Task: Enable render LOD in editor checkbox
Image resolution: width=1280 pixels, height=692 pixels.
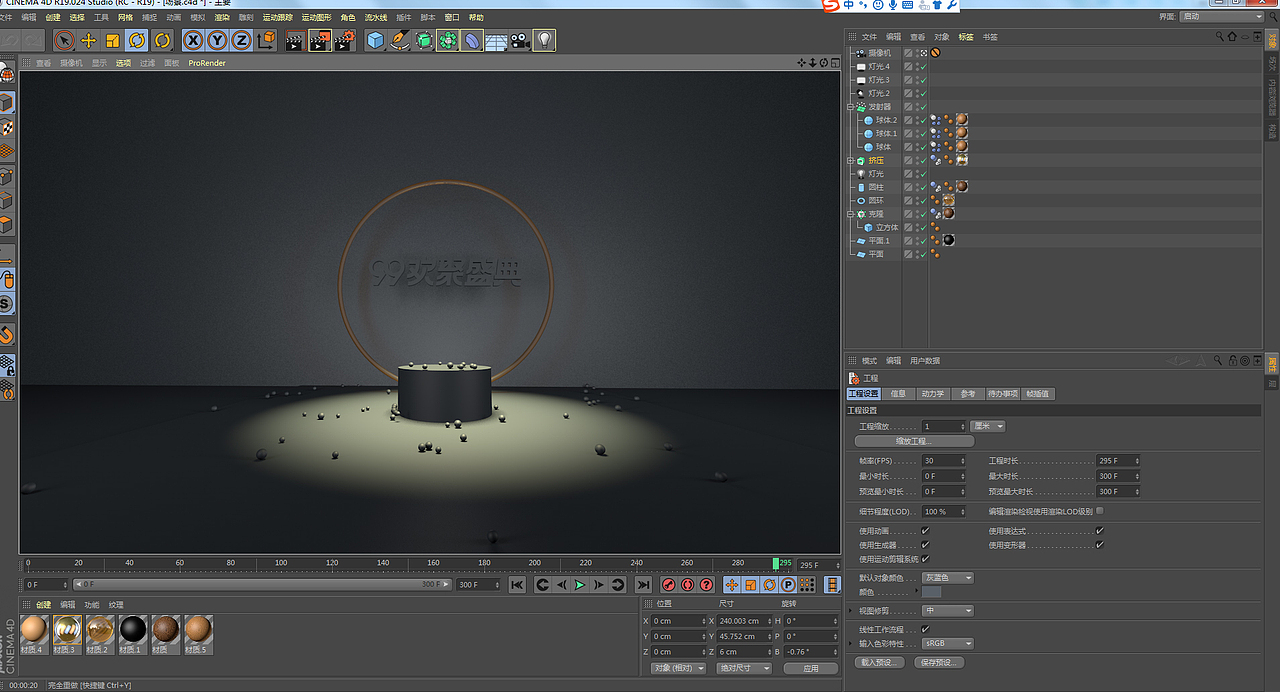Action: tap(1100, 511)
